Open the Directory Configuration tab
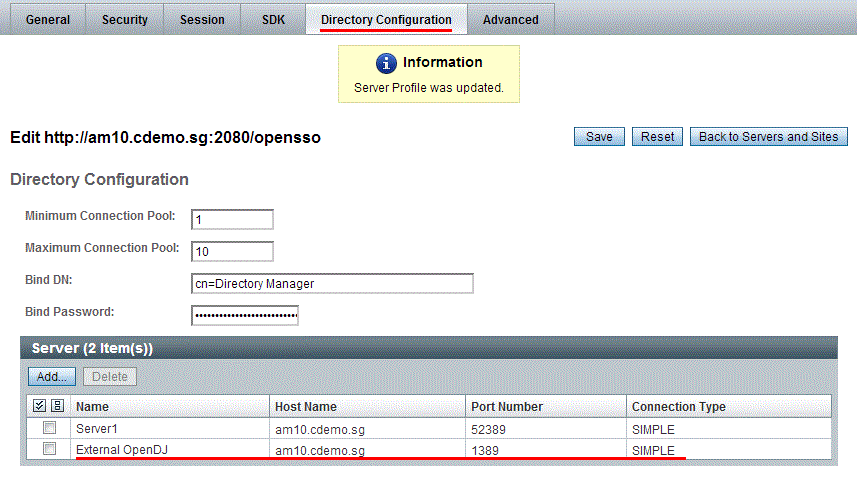857x477 pixels. [x=386, y=20]
